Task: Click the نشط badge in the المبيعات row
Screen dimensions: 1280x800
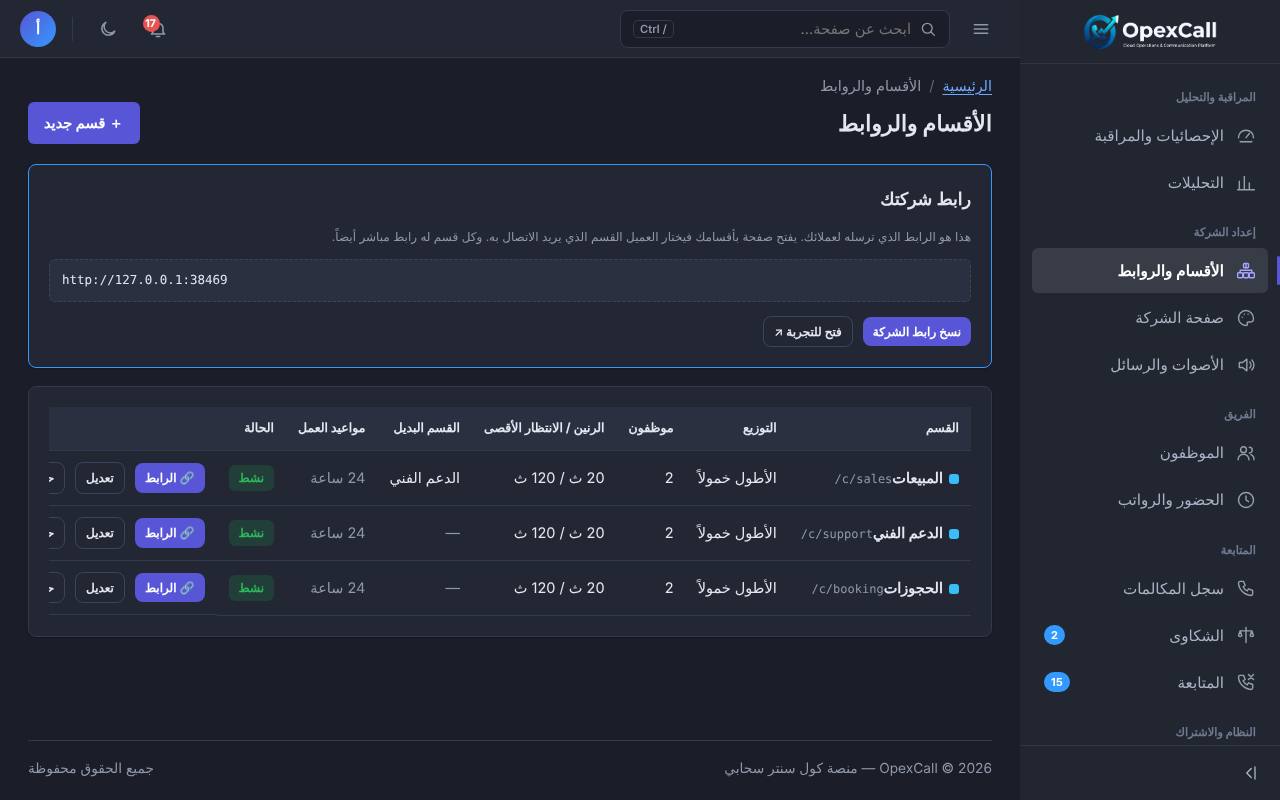Action: tap(251, 478)
